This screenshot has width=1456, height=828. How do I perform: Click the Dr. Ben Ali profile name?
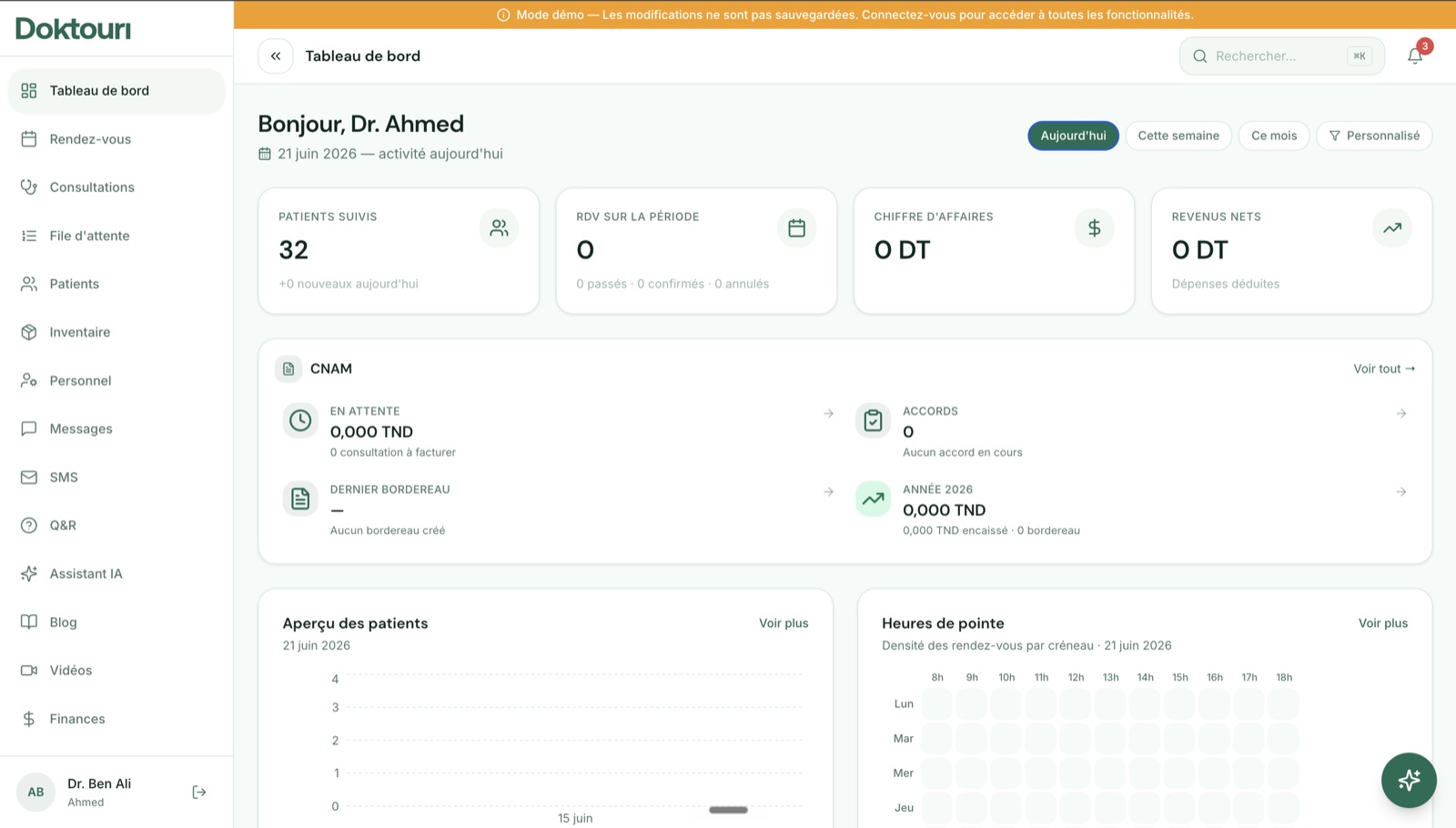tap(99, 783)
